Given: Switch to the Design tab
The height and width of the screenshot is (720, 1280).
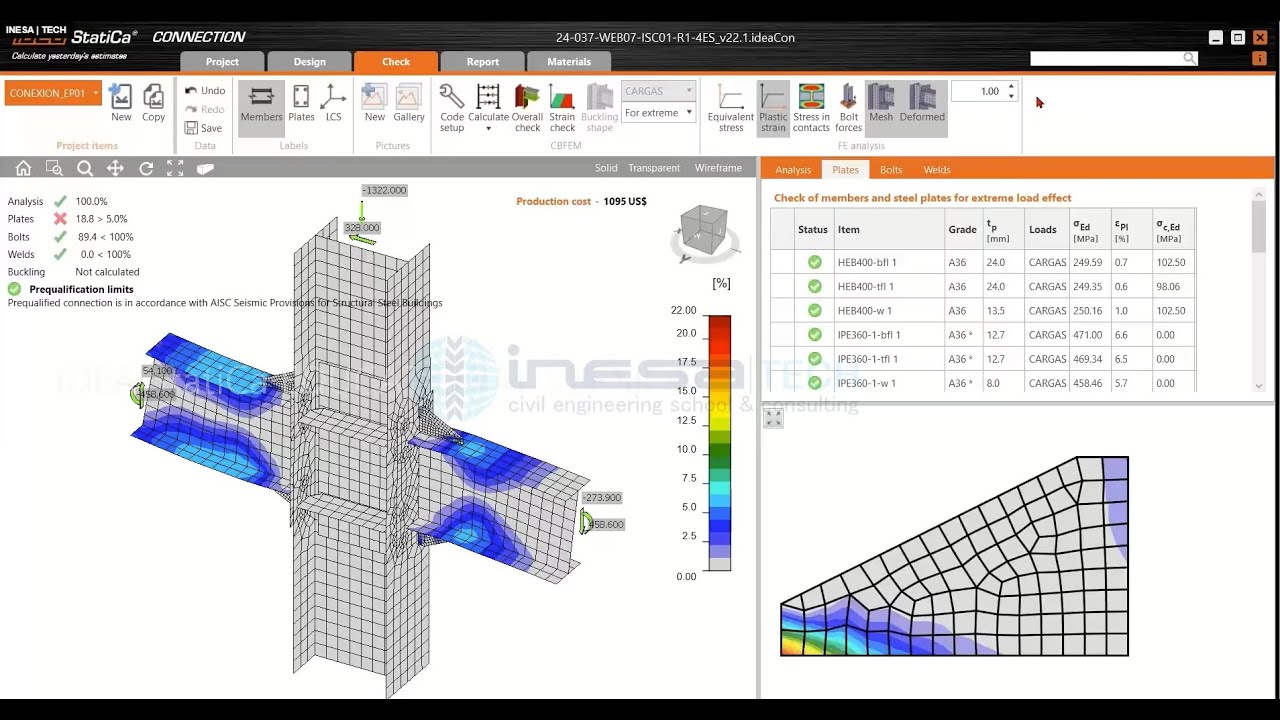Looking at the screenshot, I should coord(310,62).
